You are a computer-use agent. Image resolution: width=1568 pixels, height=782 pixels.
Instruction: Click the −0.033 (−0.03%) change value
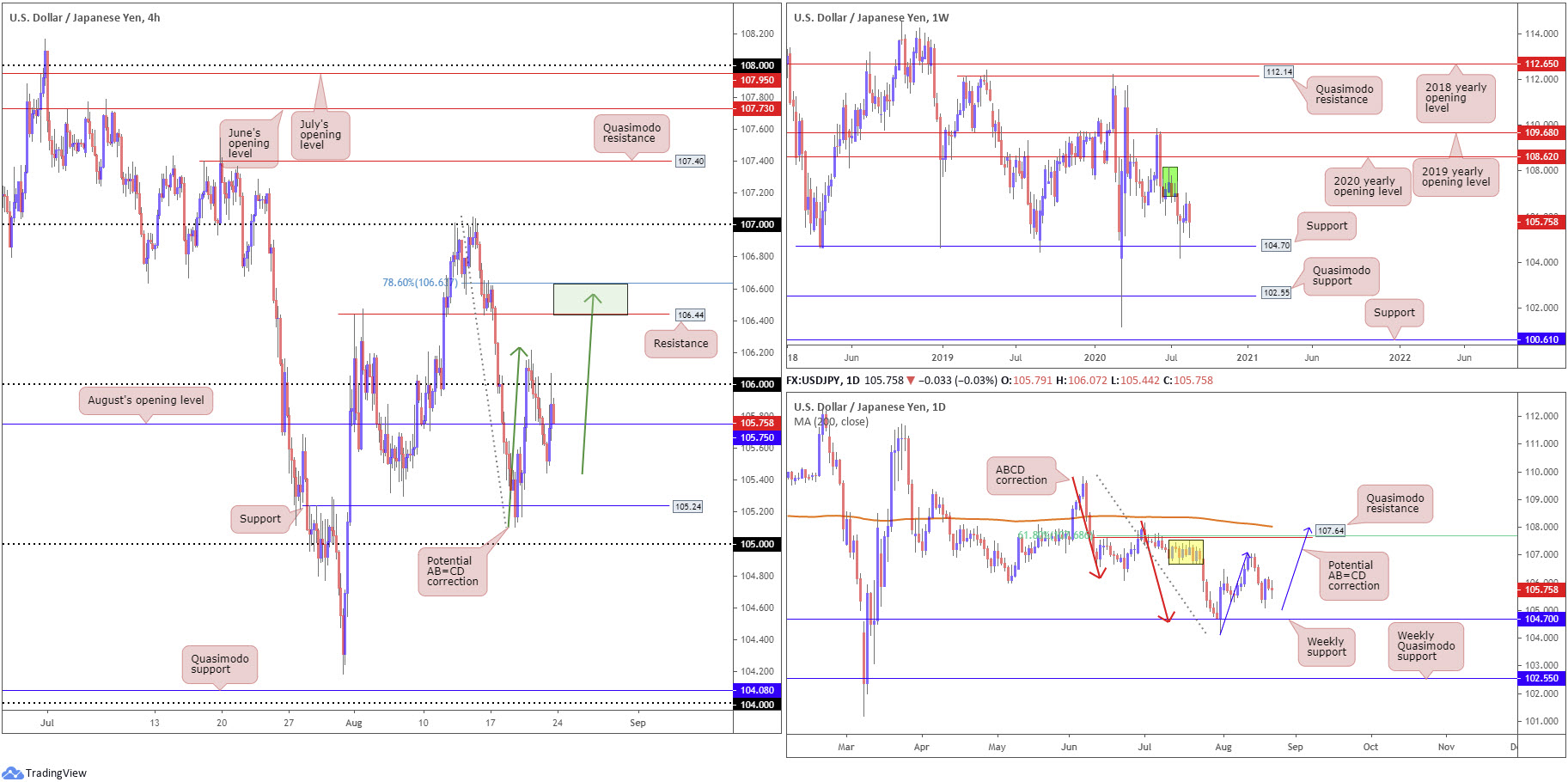click(x=958, y=380)
